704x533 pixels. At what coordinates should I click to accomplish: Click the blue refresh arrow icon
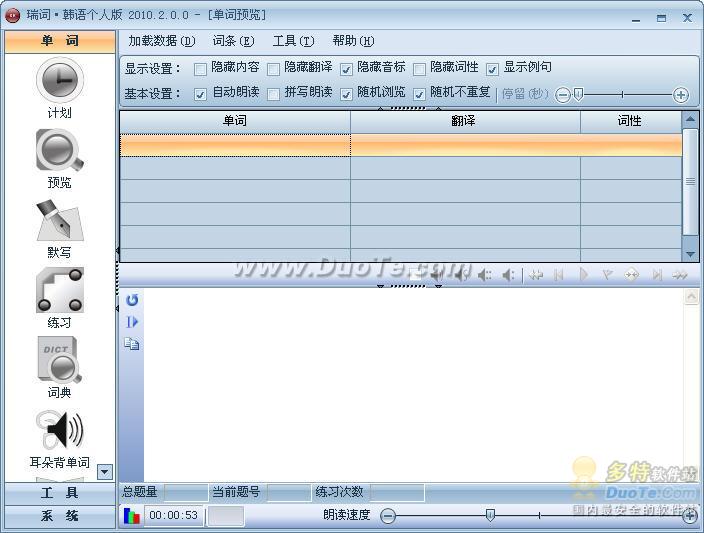pyautogui.click(x=132, y=300)
